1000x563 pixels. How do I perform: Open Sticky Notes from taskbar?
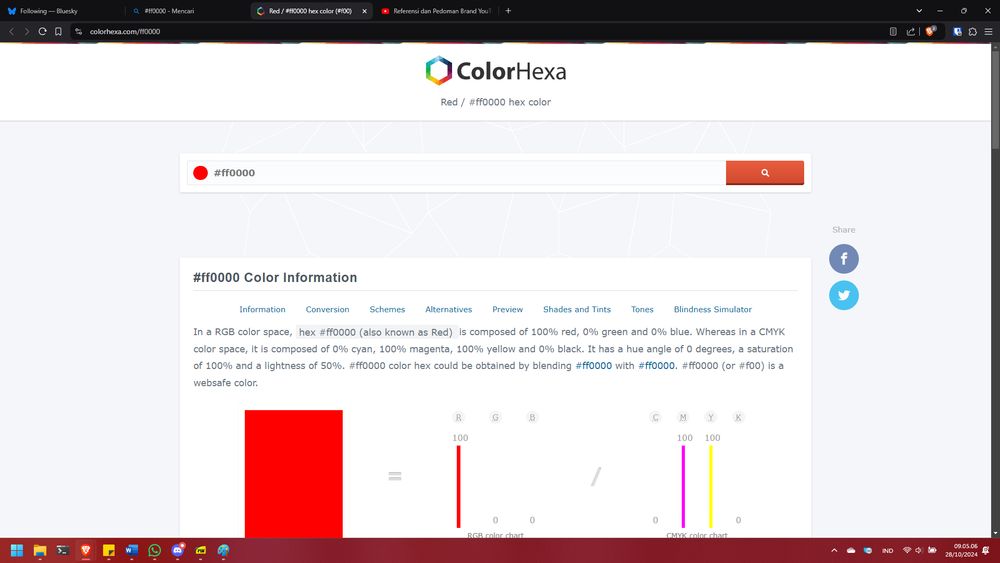pyautogui.click(x=109, y=550)
